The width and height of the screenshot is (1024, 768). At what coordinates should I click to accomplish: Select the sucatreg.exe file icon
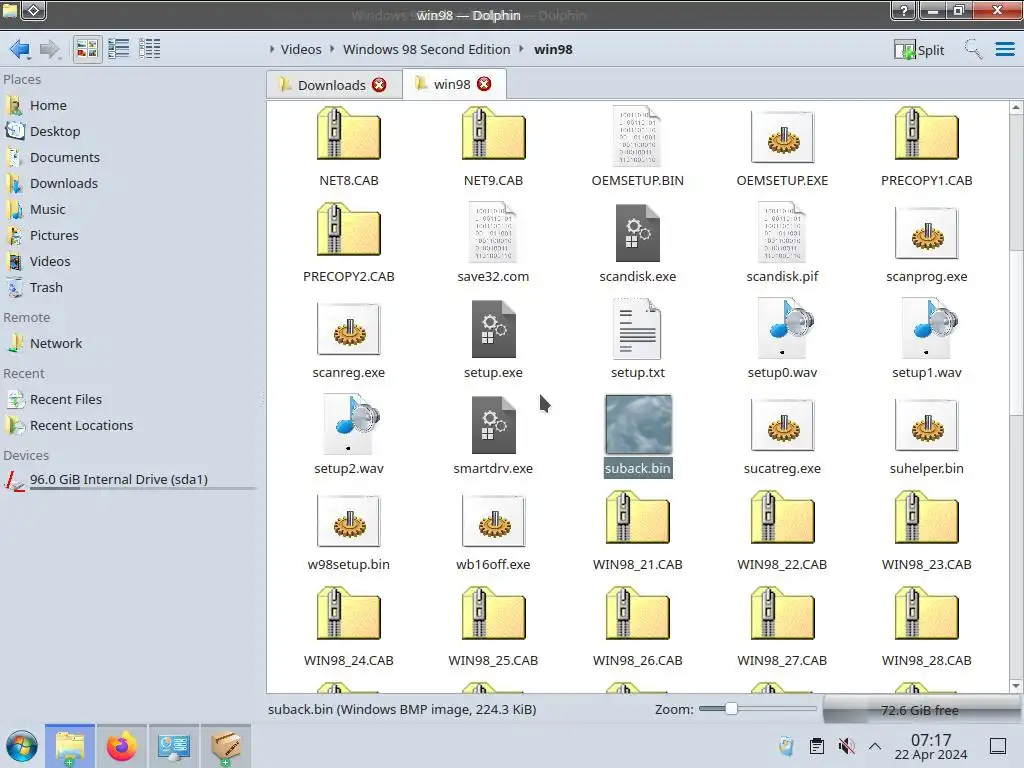tap(782, 425)
